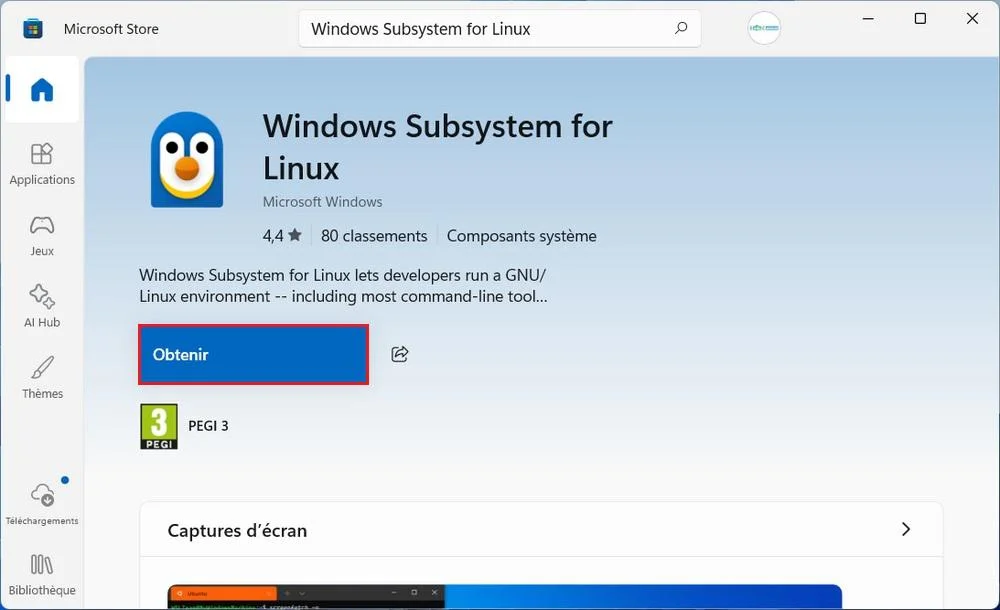Open the AI Hub section
The height and width of the screenshot is (610, 1000).
(x=42, y=306)
